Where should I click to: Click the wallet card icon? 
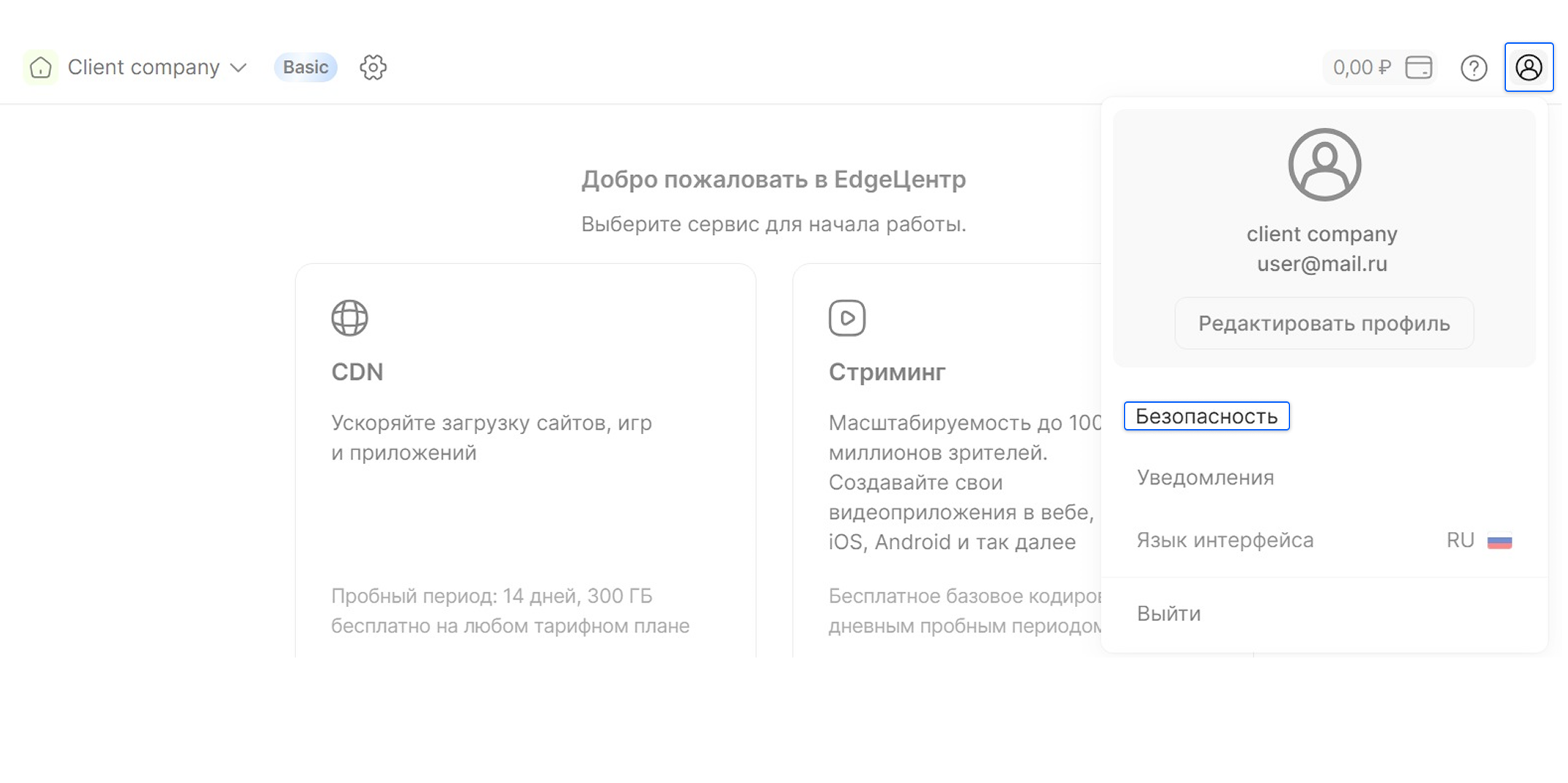tap(1418, 68)
